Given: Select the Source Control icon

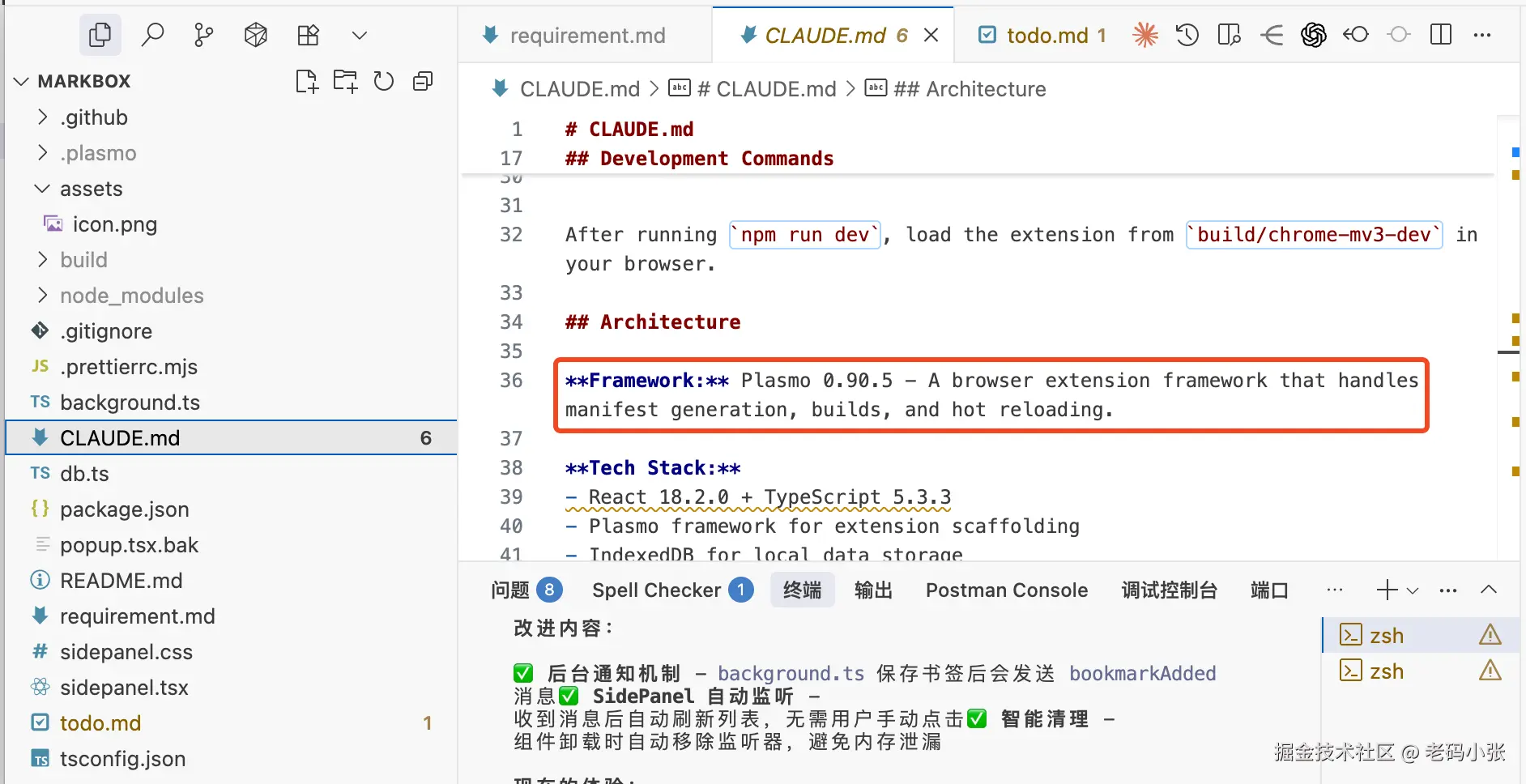Looking at the screenshot, I should 203,35.
